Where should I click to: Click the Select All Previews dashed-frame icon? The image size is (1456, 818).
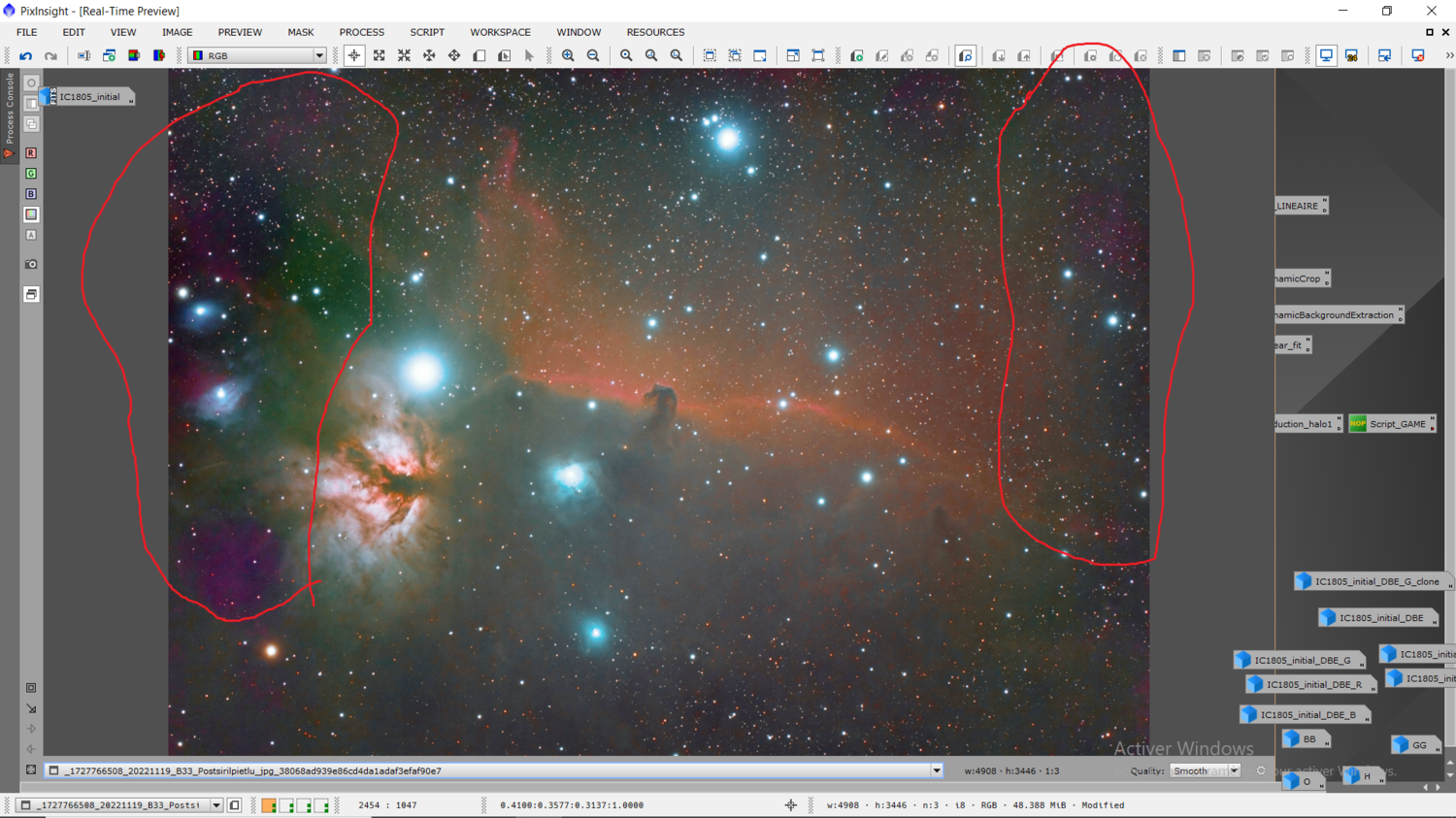(735, 56)
